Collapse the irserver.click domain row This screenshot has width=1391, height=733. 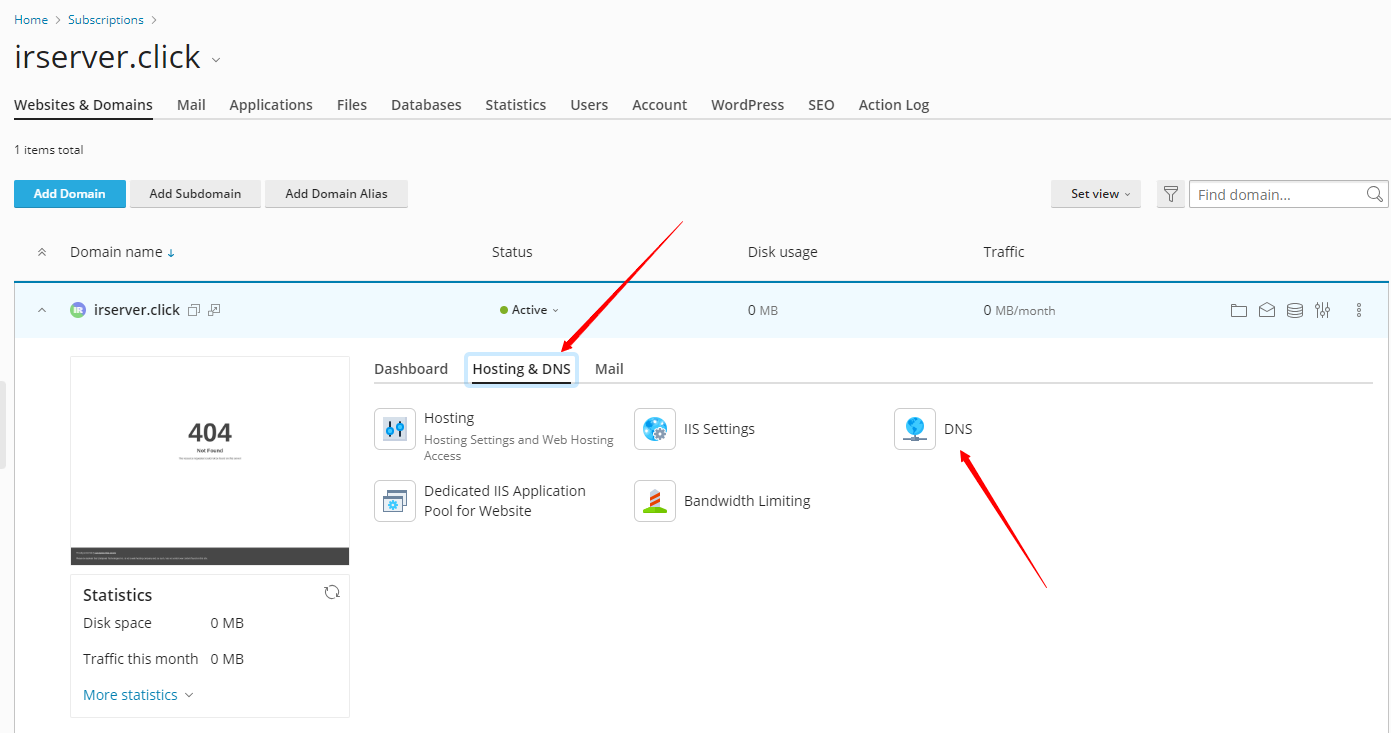pos(42,310)
